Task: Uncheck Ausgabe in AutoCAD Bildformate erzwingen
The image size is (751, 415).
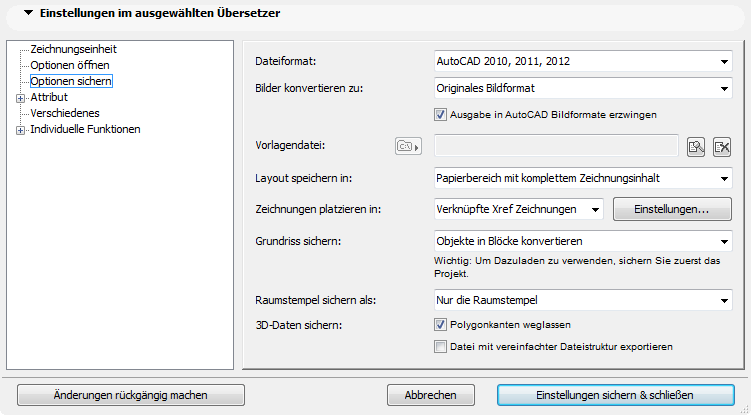Action: [x=440, y=115]
